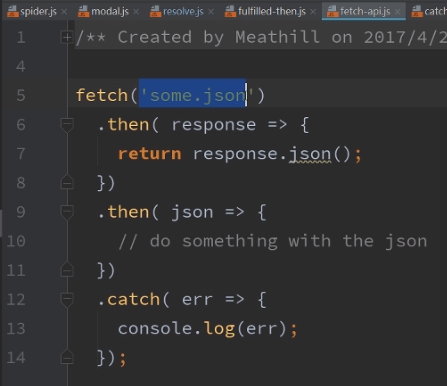The width and height of the screenshot is (447, 386).
Task: Click line number 5 in gutter
Action: point(21,95)
